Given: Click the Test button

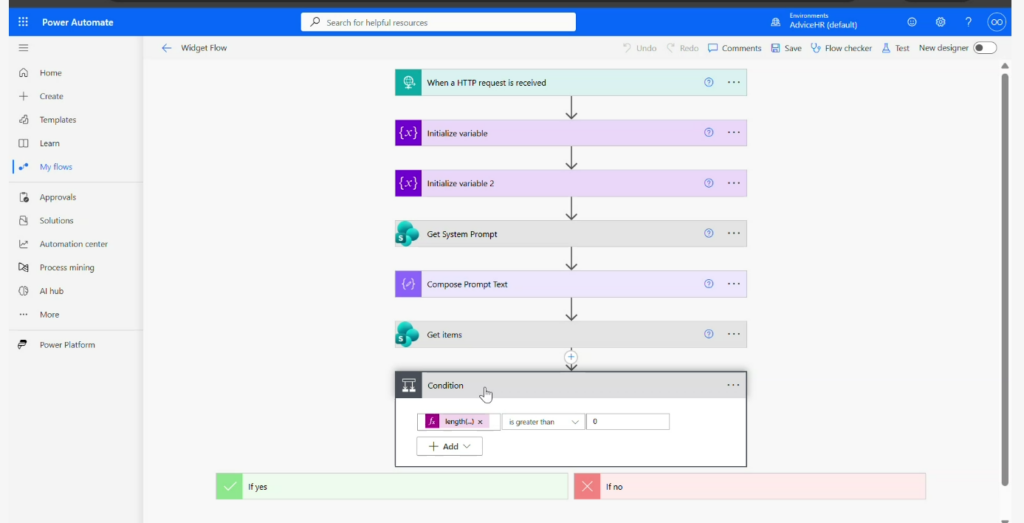Looking at the screenshot, I should 895,48.
